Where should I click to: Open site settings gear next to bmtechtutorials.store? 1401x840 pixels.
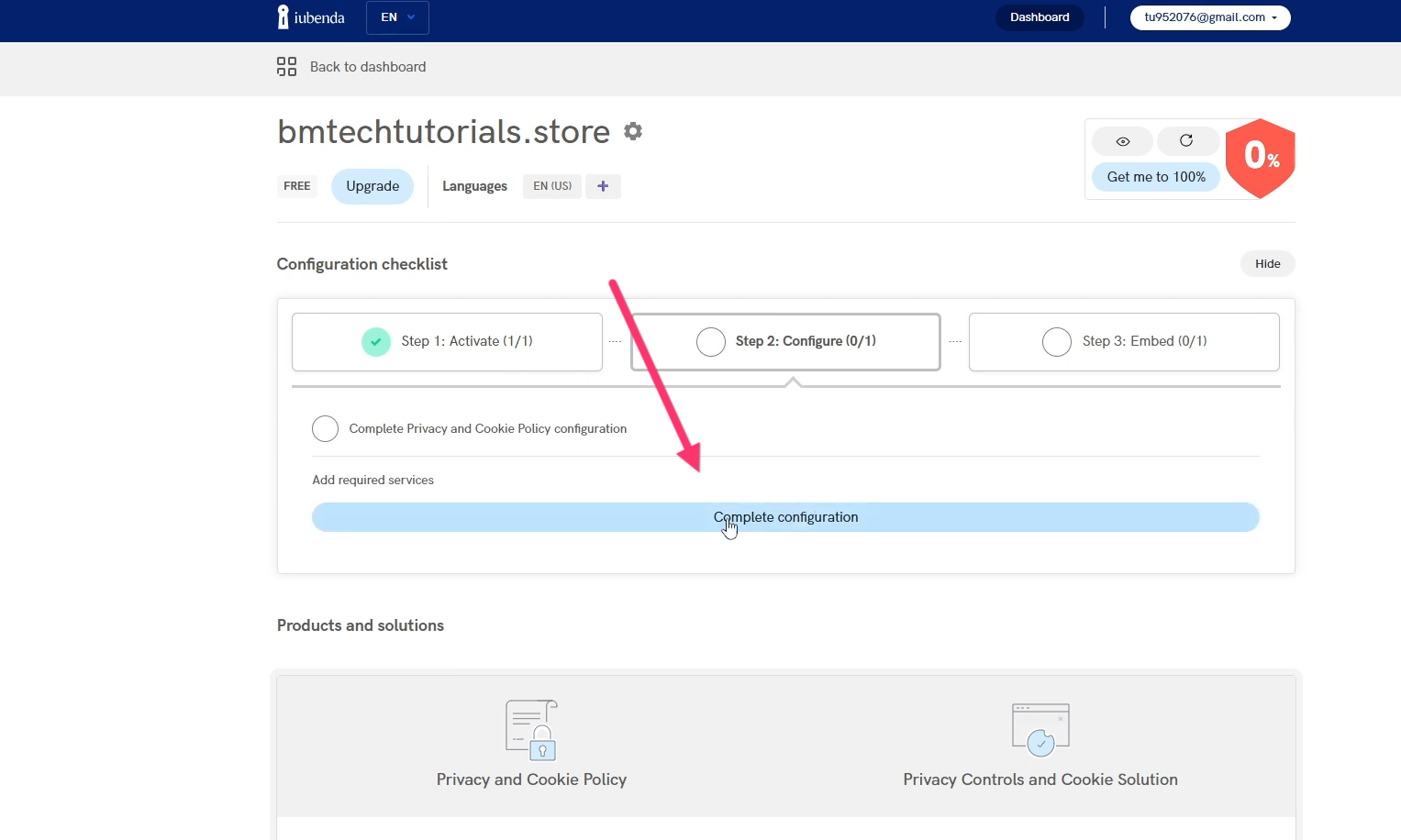[x=633, y=131]
